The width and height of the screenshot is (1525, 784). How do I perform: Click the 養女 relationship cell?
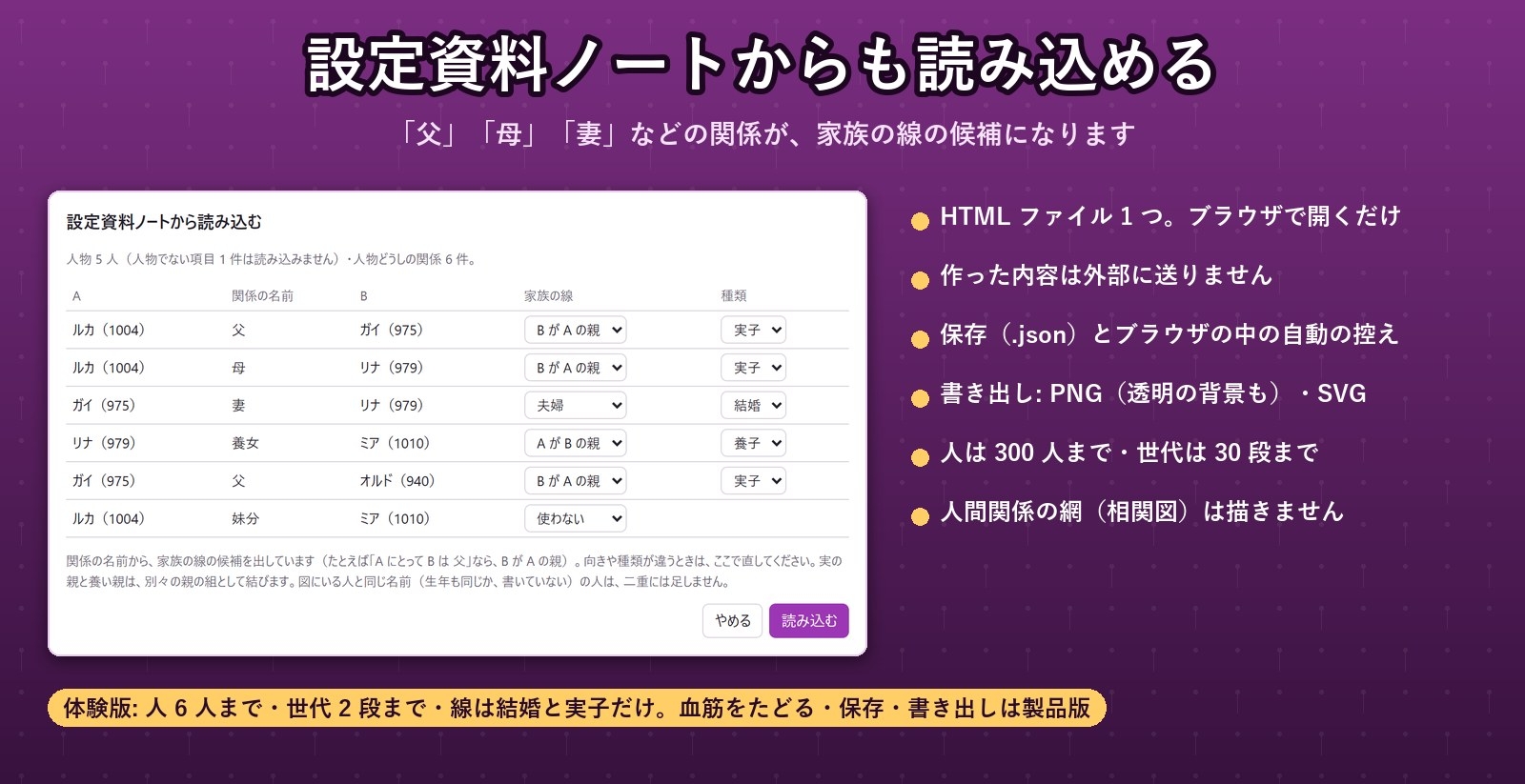coord(245,443)
